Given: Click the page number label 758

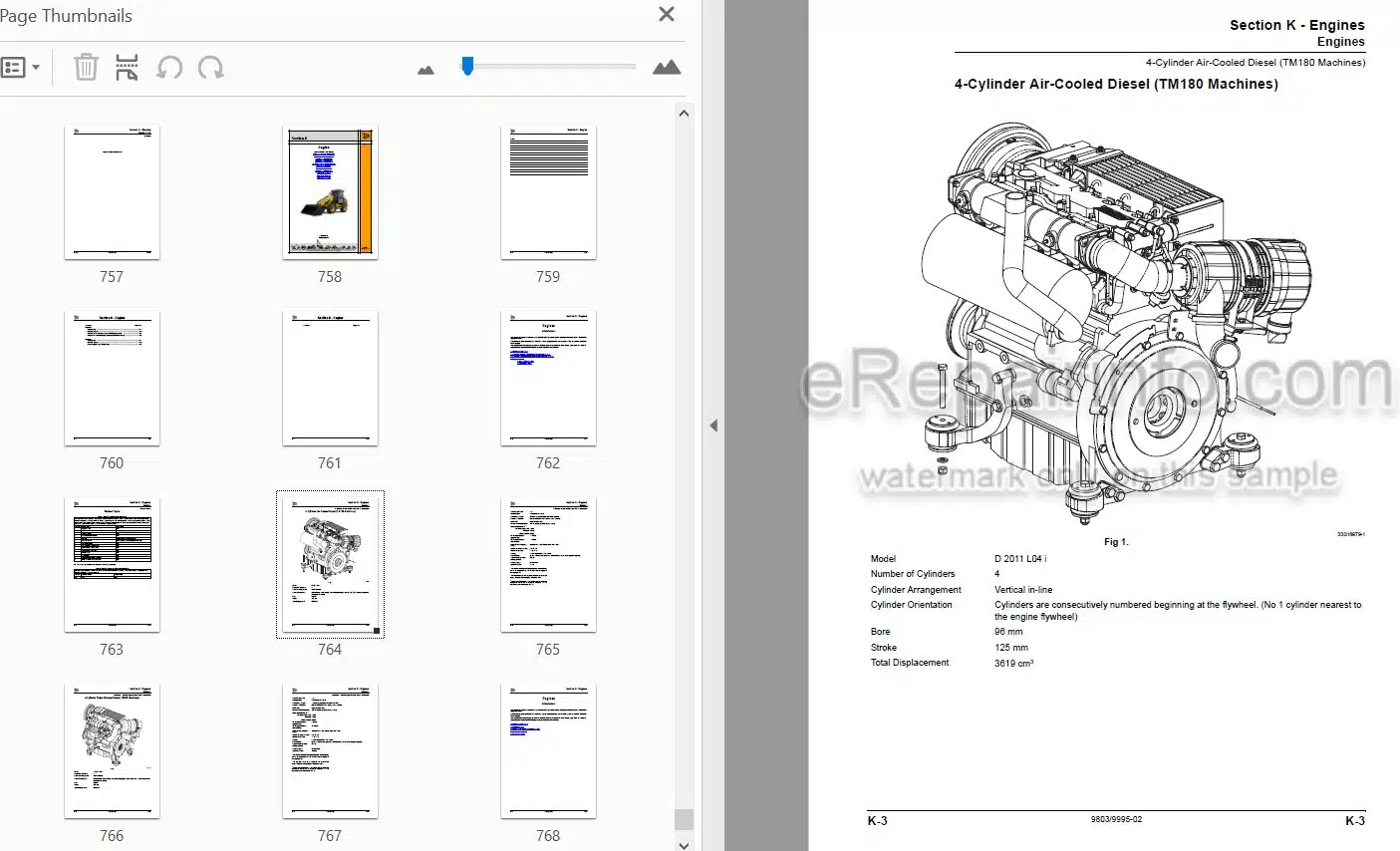Looking at the screenshot, I should point(330,277).
